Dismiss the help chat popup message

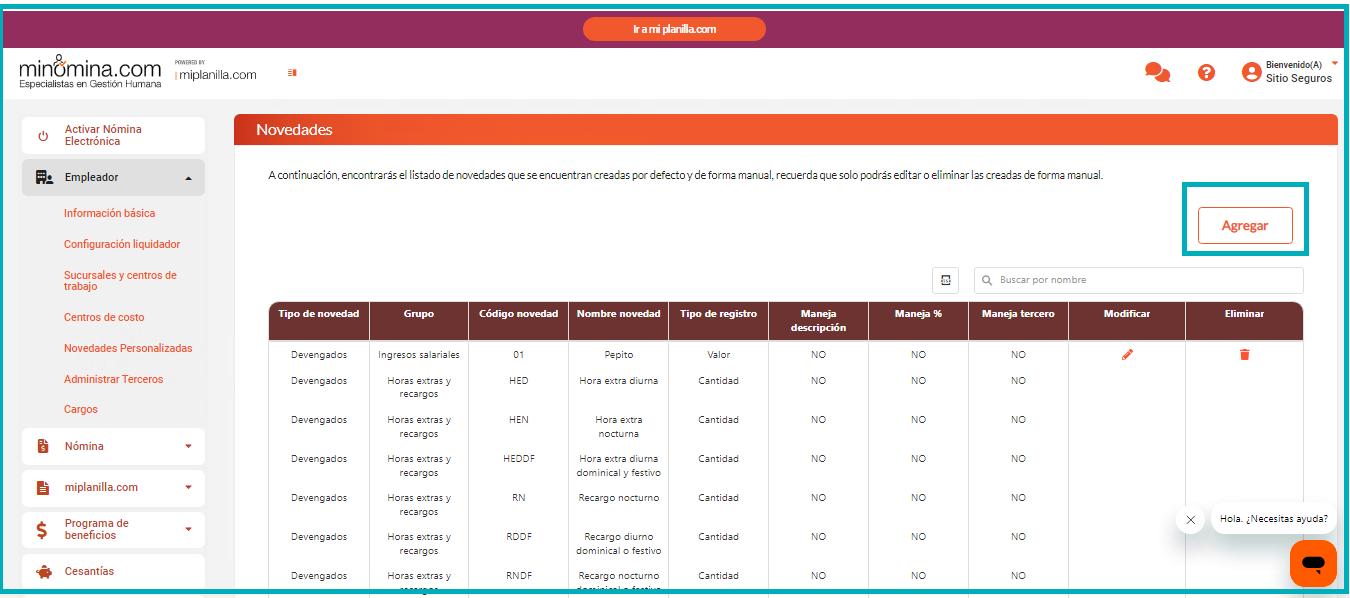point(1190,520)
